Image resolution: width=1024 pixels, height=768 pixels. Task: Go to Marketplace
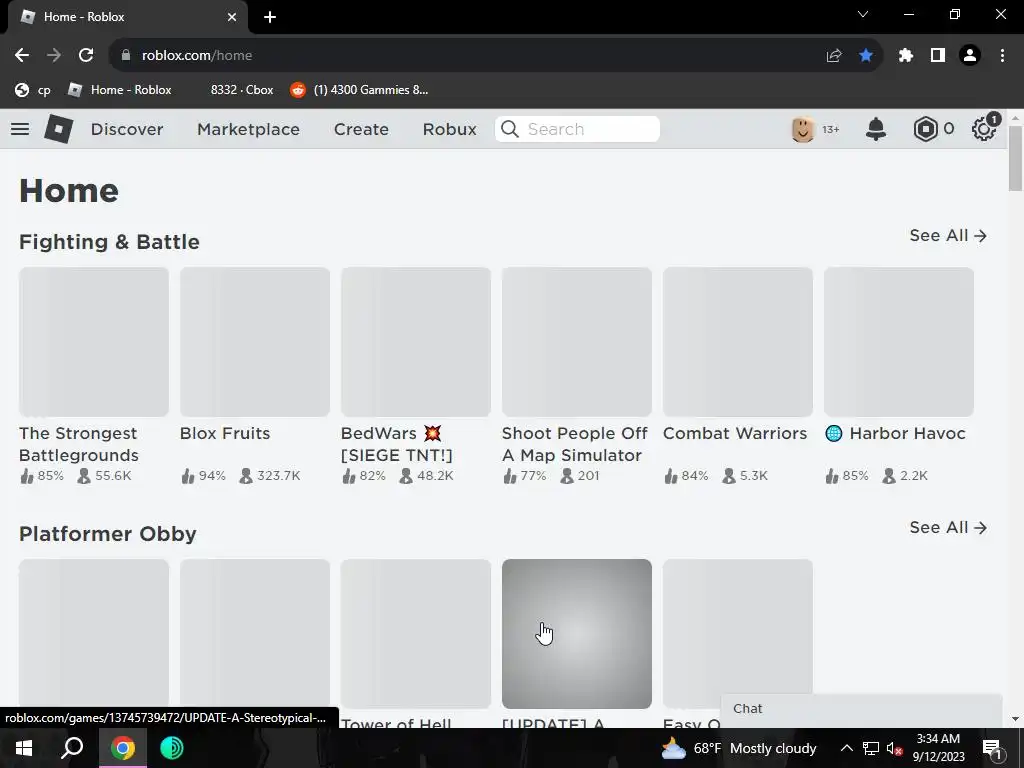coord(248,129)
